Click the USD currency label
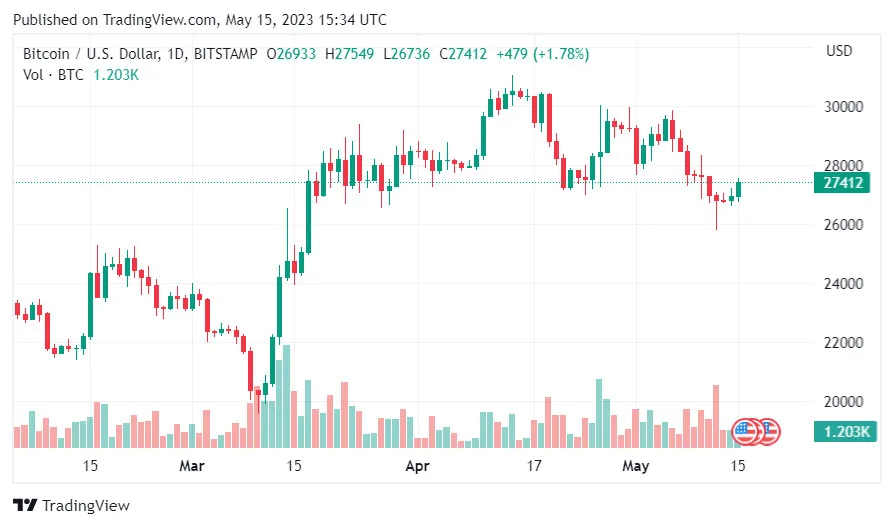Viewport: 894px width, 527px height. (838, 51)
